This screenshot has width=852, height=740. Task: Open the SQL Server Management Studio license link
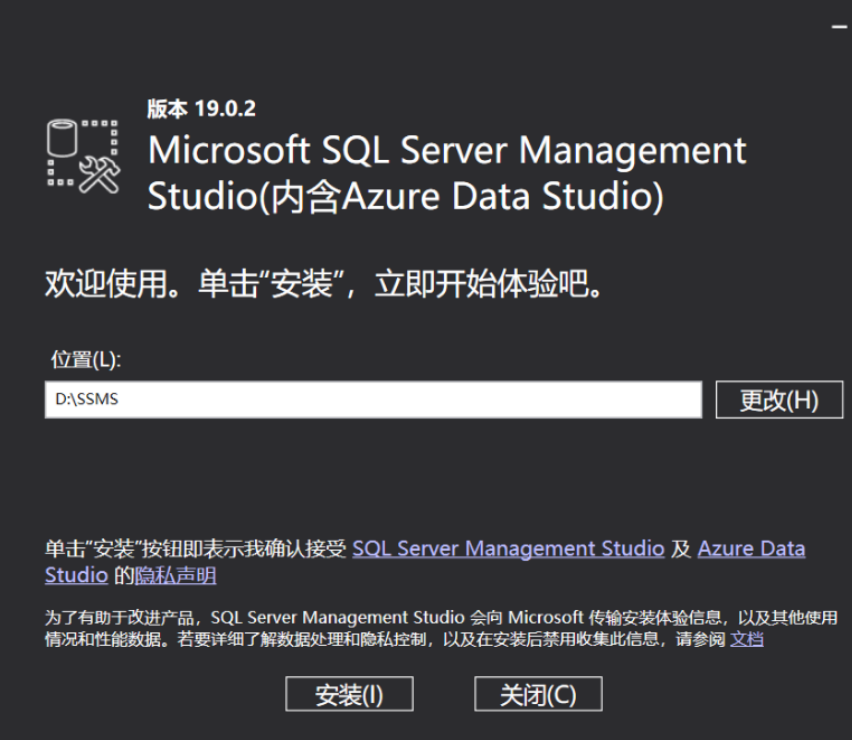[508, 549]
